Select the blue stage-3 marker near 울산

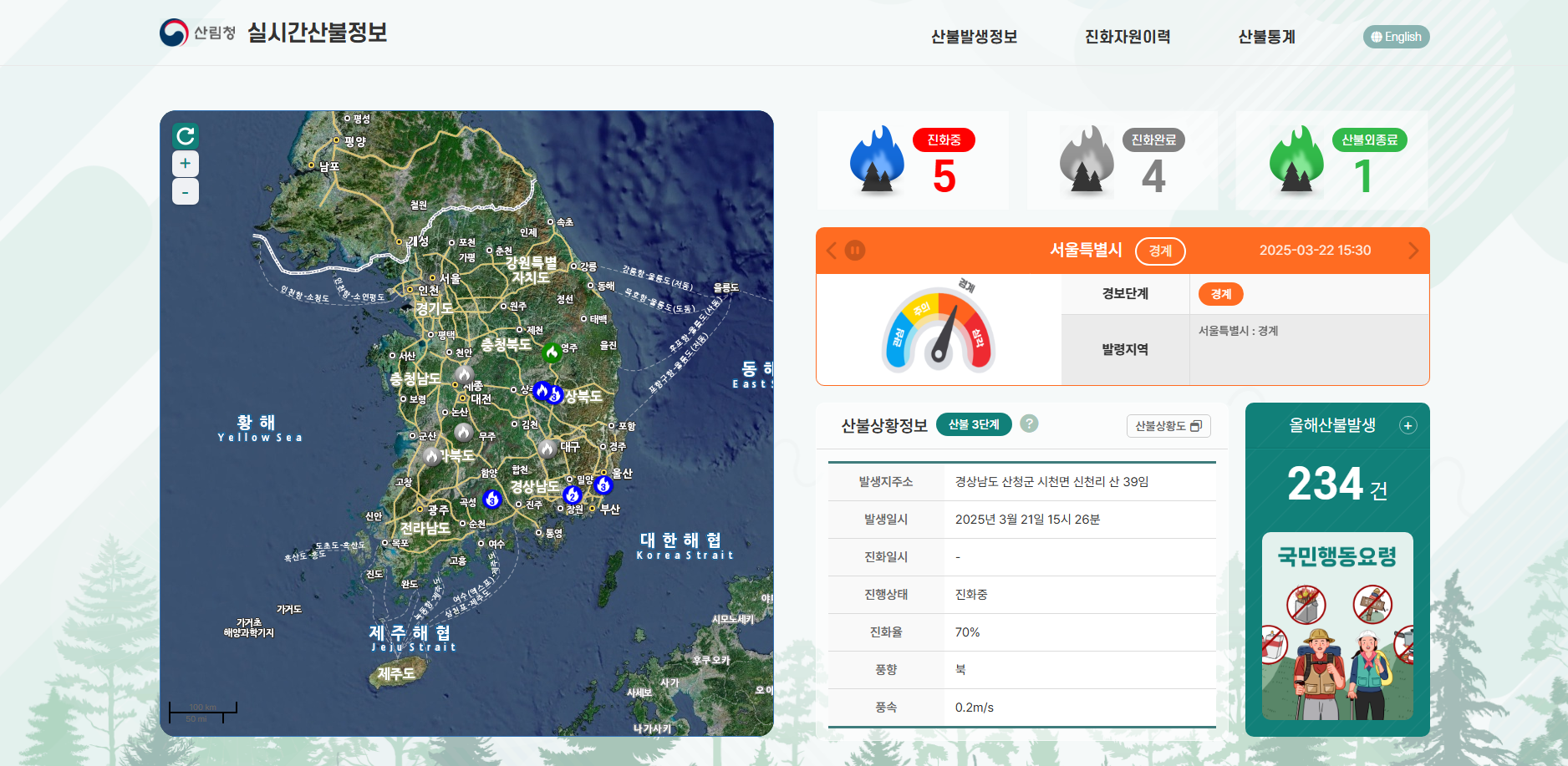[x=603, y=484]
